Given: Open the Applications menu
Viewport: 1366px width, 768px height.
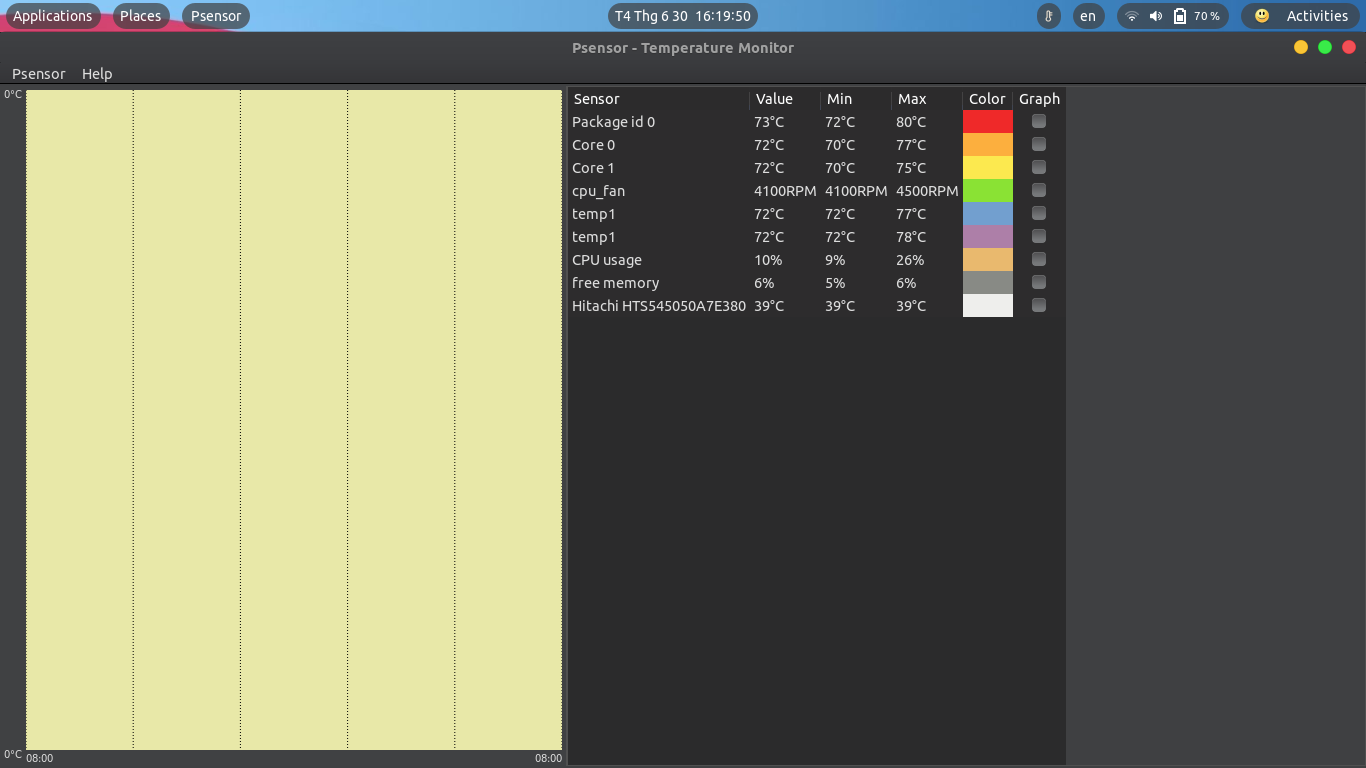Looking at the screenshot, I should point(53,16).
